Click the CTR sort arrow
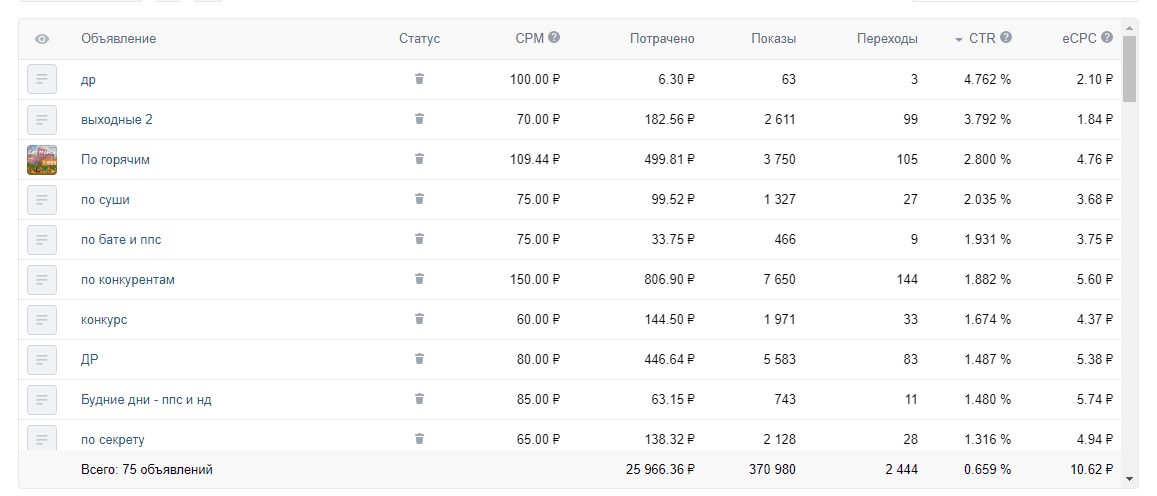Image resolution: width=1157 pixels, height=496 pixels. 958,39
